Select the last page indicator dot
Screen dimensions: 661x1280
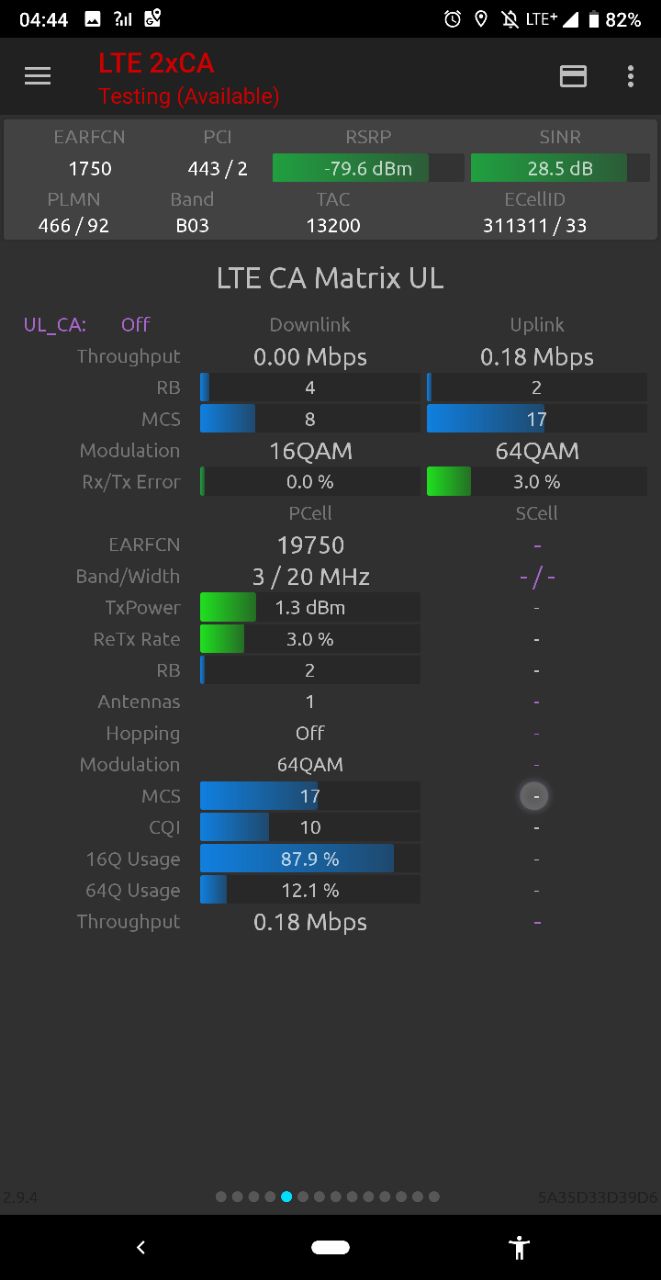tap(433, 1196)
